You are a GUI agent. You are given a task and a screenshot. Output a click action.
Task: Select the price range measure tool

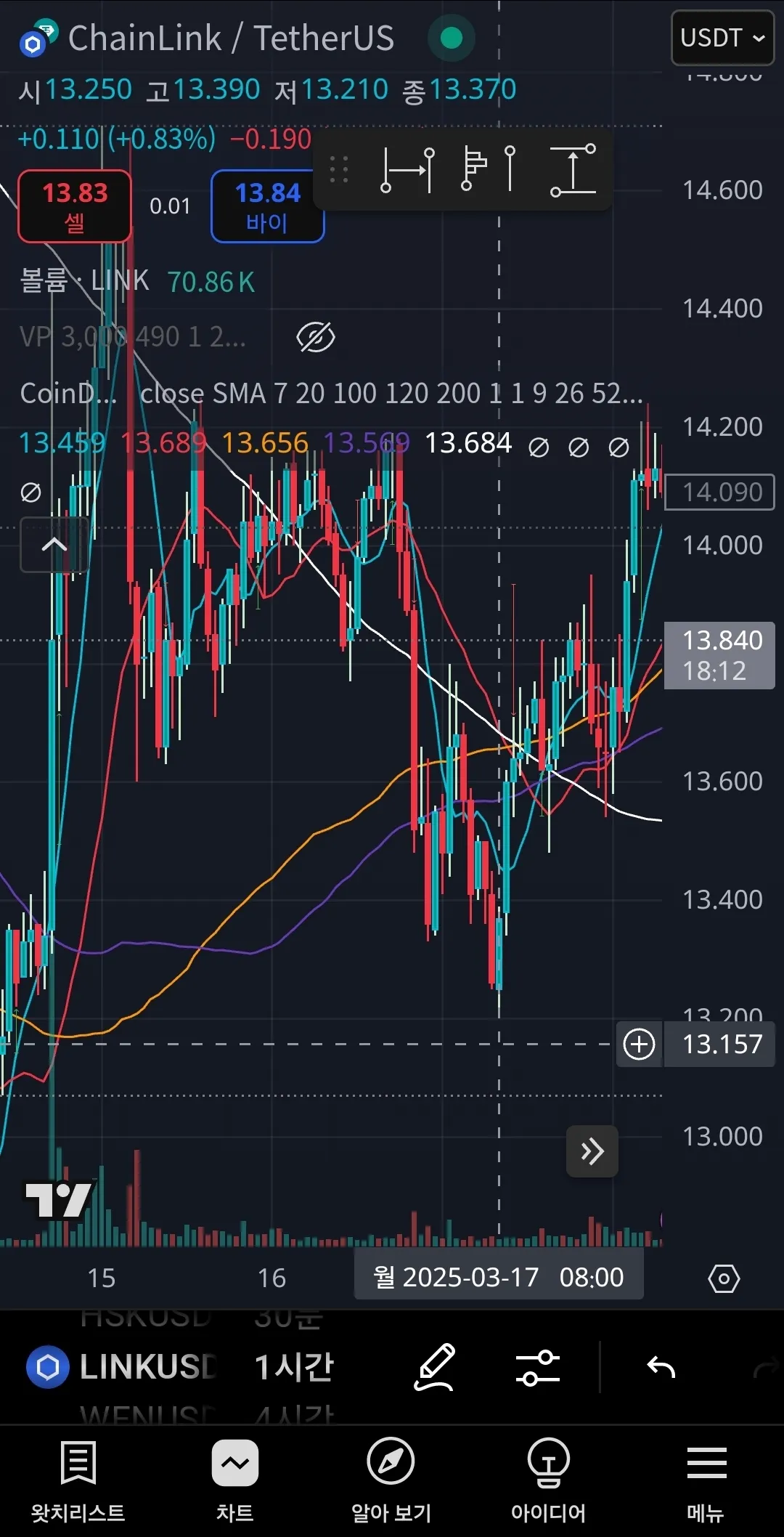click(573, 170)
